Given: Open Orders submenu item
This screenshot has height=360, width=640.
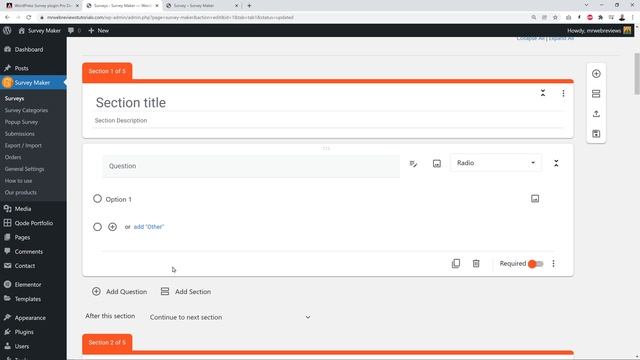Looking at the screenshot, I should click(x=13, y=157).
